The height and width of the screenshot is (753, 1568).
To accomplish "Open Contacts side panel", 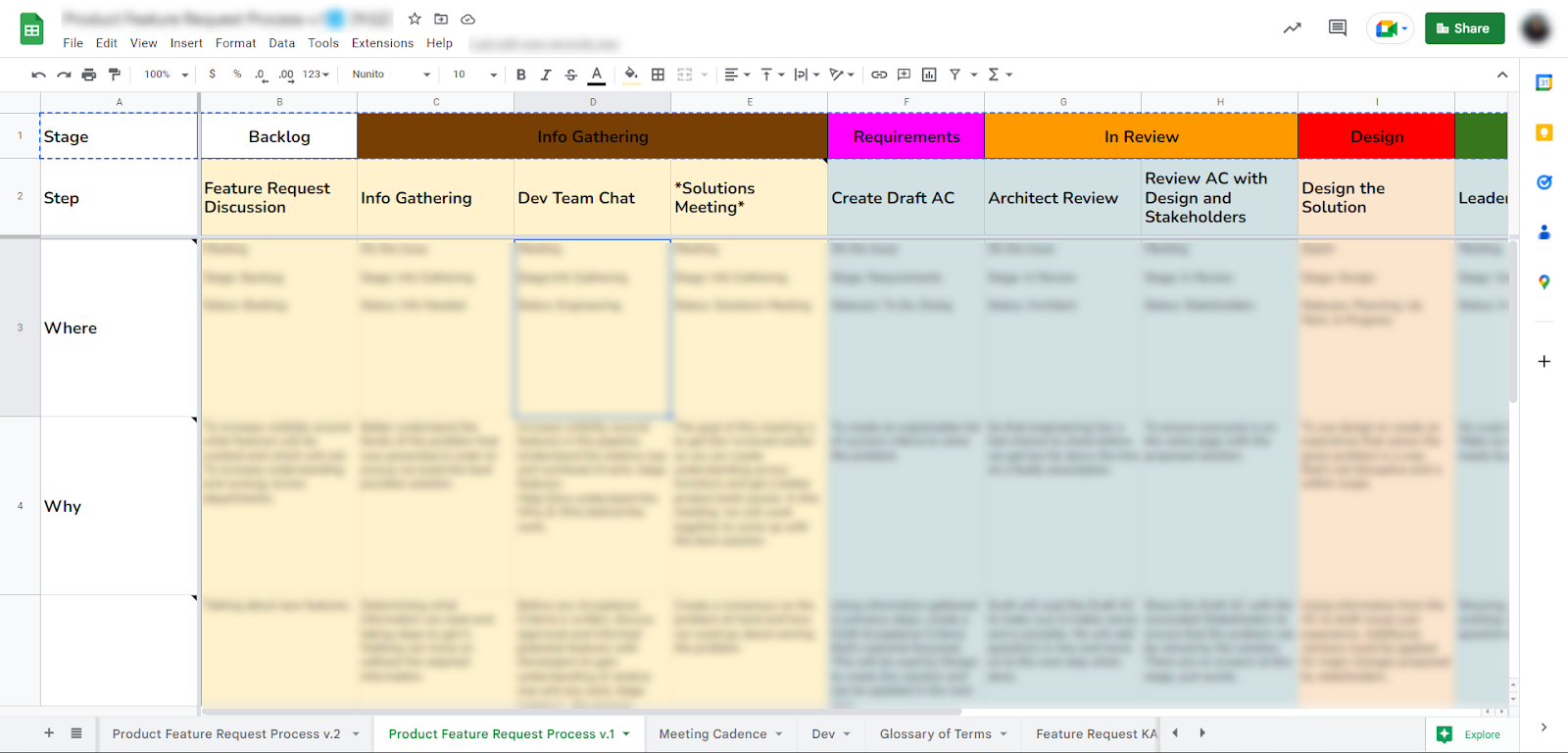I will tap(1544, 232).
